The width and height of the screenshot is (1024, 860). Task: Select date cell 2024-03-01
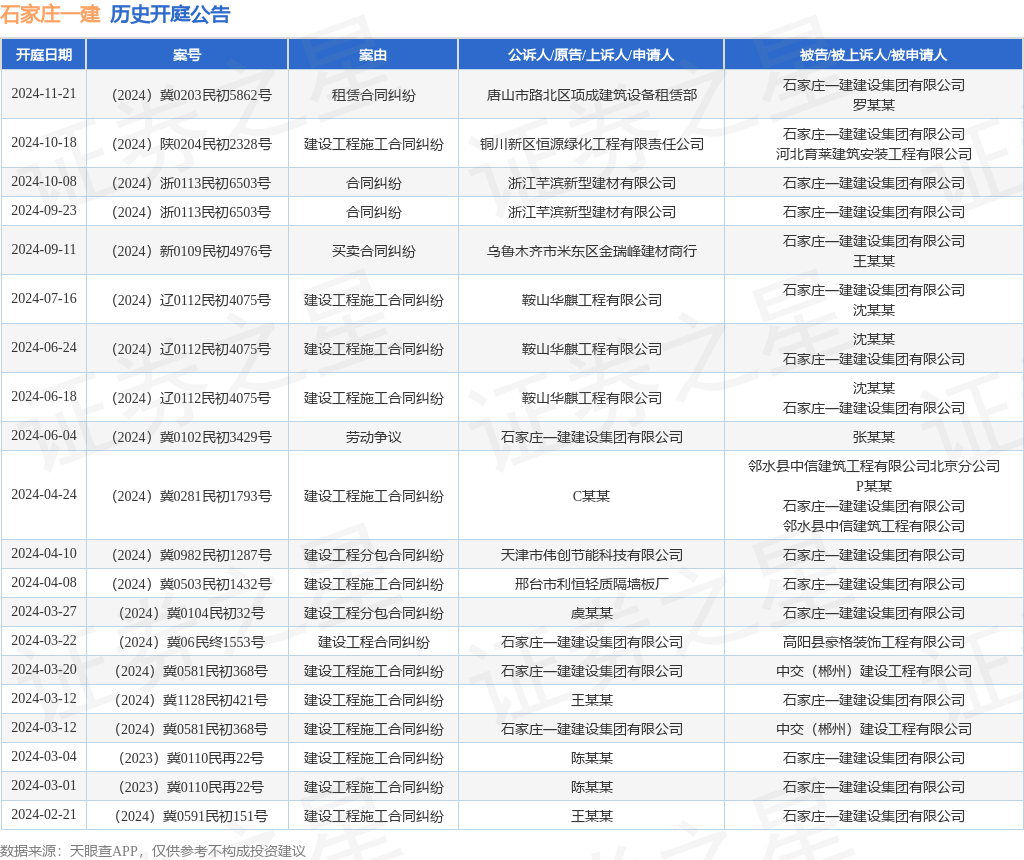point(44,786)
